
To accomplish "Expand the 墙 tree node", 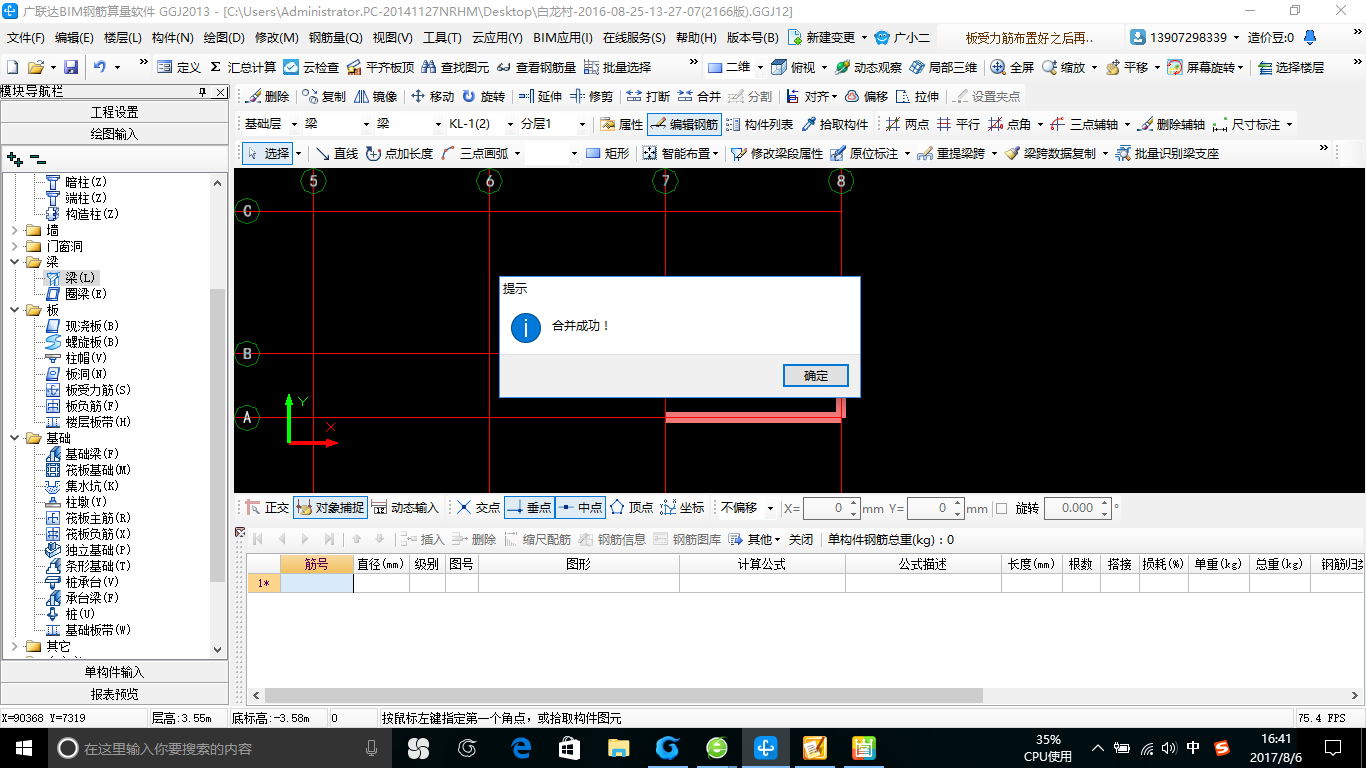I will click(14, 230).
